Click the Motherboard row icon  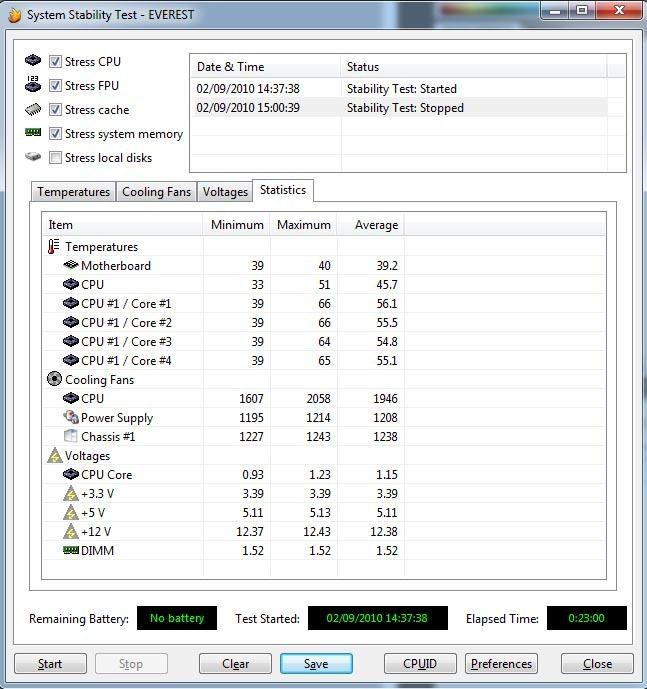(x=71, y=265)
